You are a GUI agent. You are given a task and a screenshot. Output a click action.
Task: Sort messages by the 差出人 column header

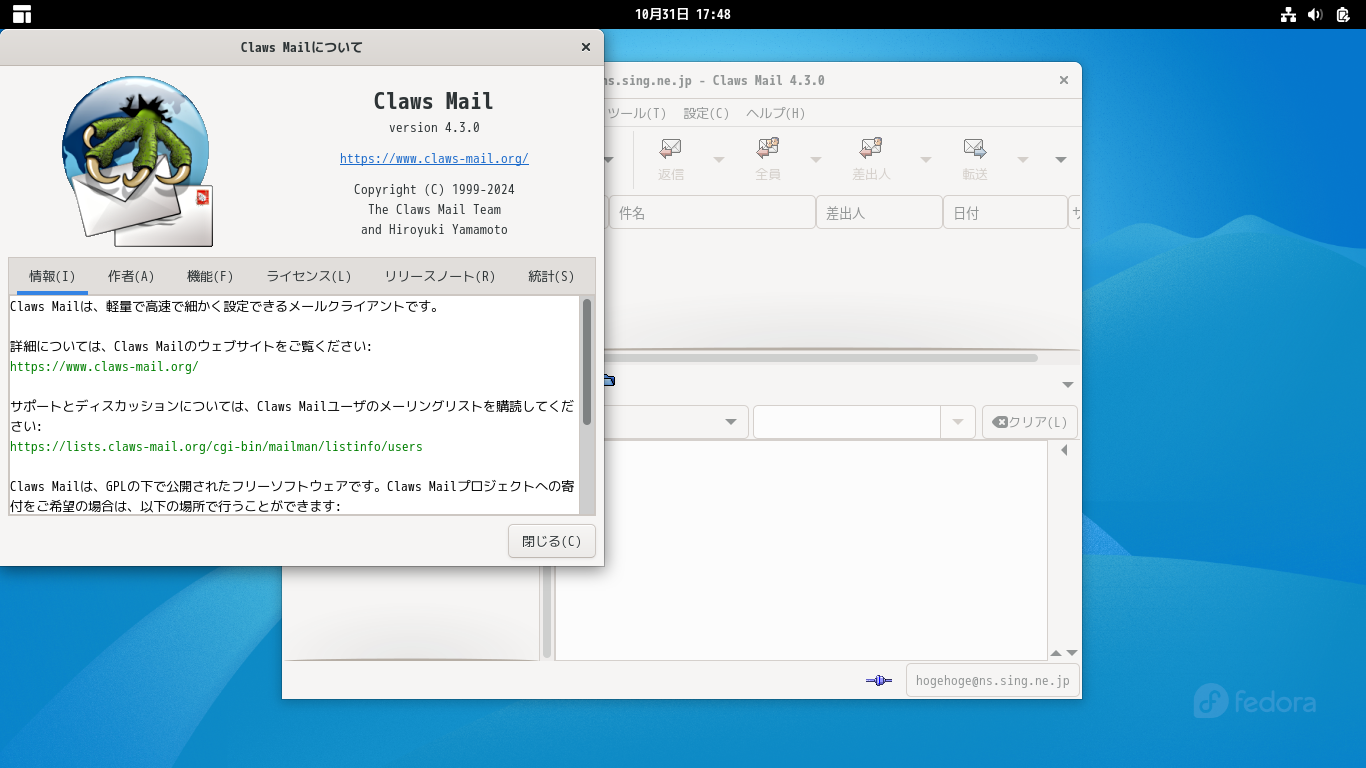[x=879, y=213]
